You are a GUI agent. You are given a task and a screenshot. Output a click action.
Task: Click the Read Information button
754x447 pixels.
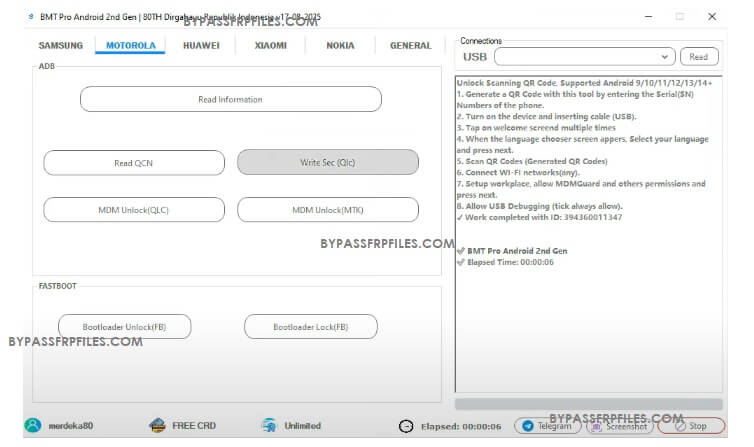230,99
